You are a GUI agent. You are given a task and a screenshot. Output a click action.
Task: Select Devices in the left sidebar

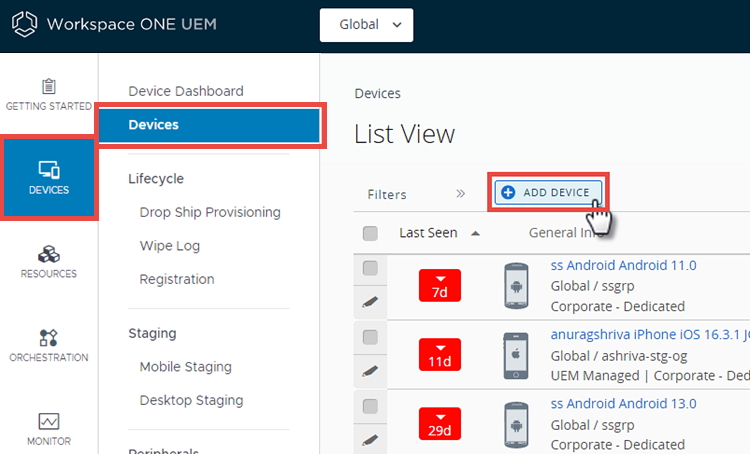(49, 178)
